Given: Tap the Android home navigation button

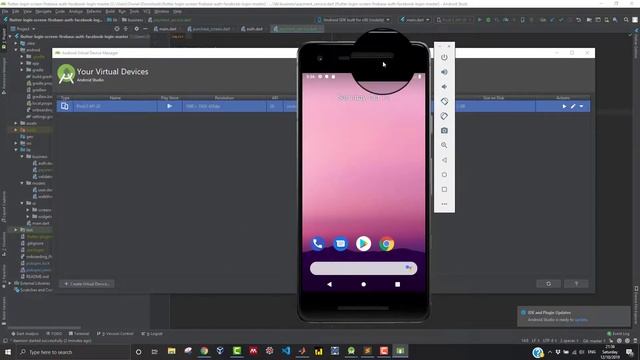Looking at the screenshot, I should (363, 284).
